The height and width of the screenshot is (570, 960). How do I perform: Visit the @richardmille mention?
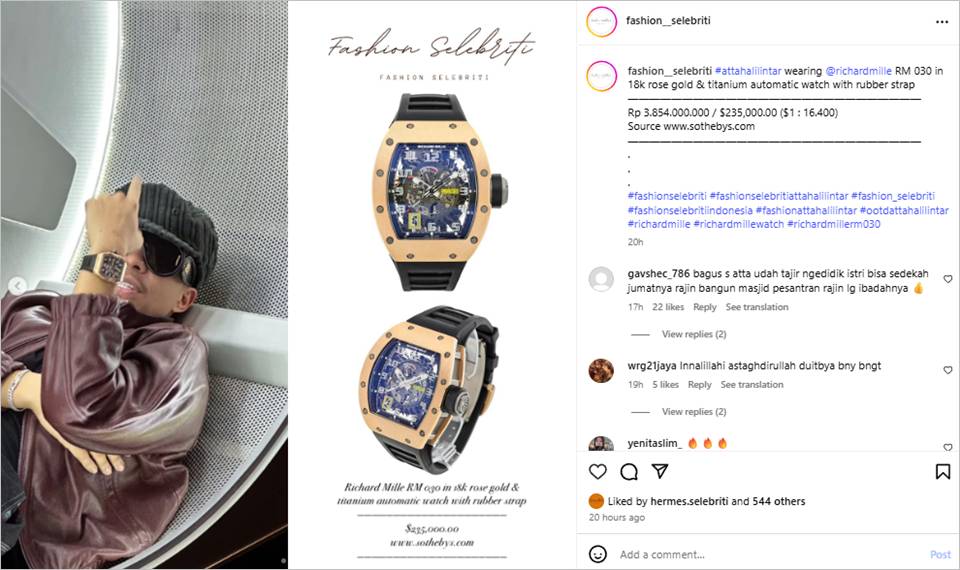click(858, 71)
